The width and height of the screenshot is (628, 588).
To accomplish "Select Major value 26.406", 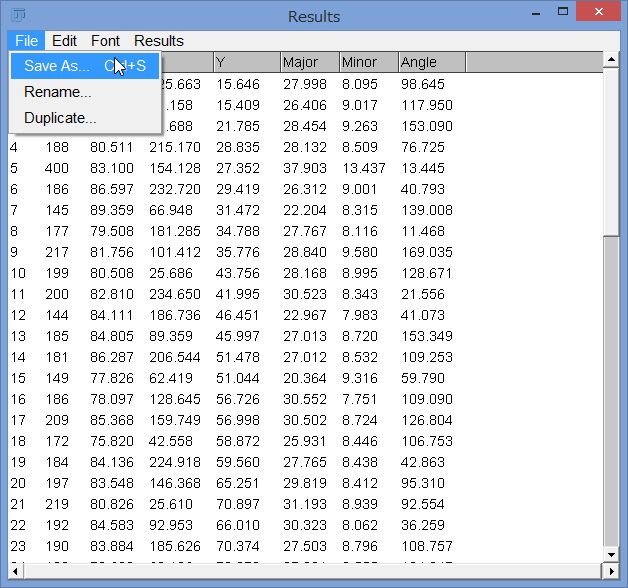I will 305,105.
